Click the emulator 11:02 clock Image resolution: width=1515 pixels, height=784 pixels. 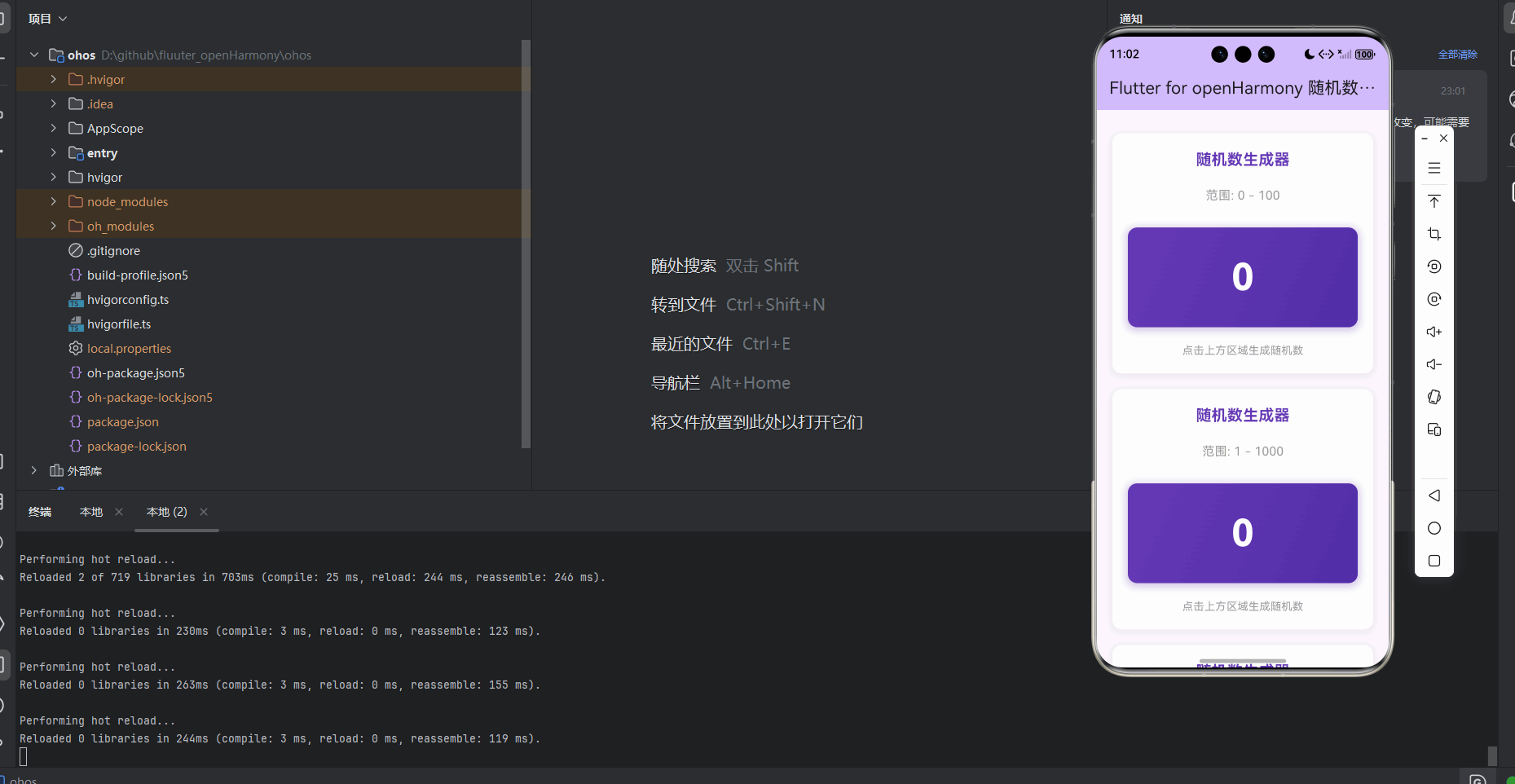1125,54
